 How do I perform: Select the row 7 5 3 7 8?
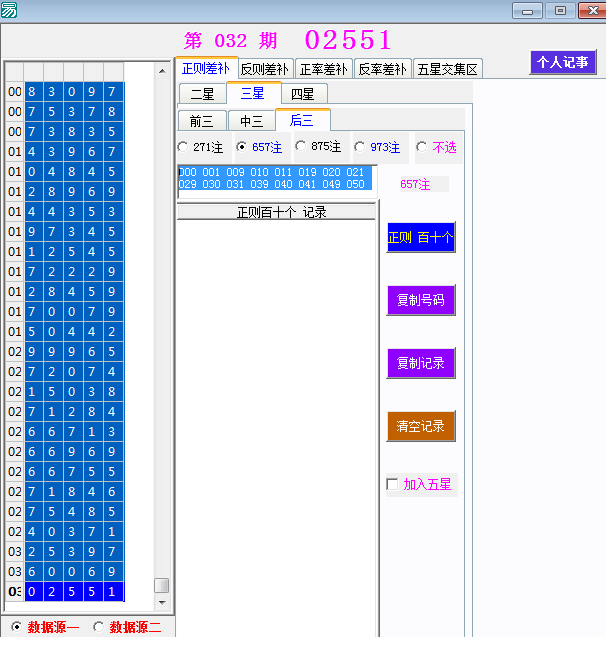point(65,111)
